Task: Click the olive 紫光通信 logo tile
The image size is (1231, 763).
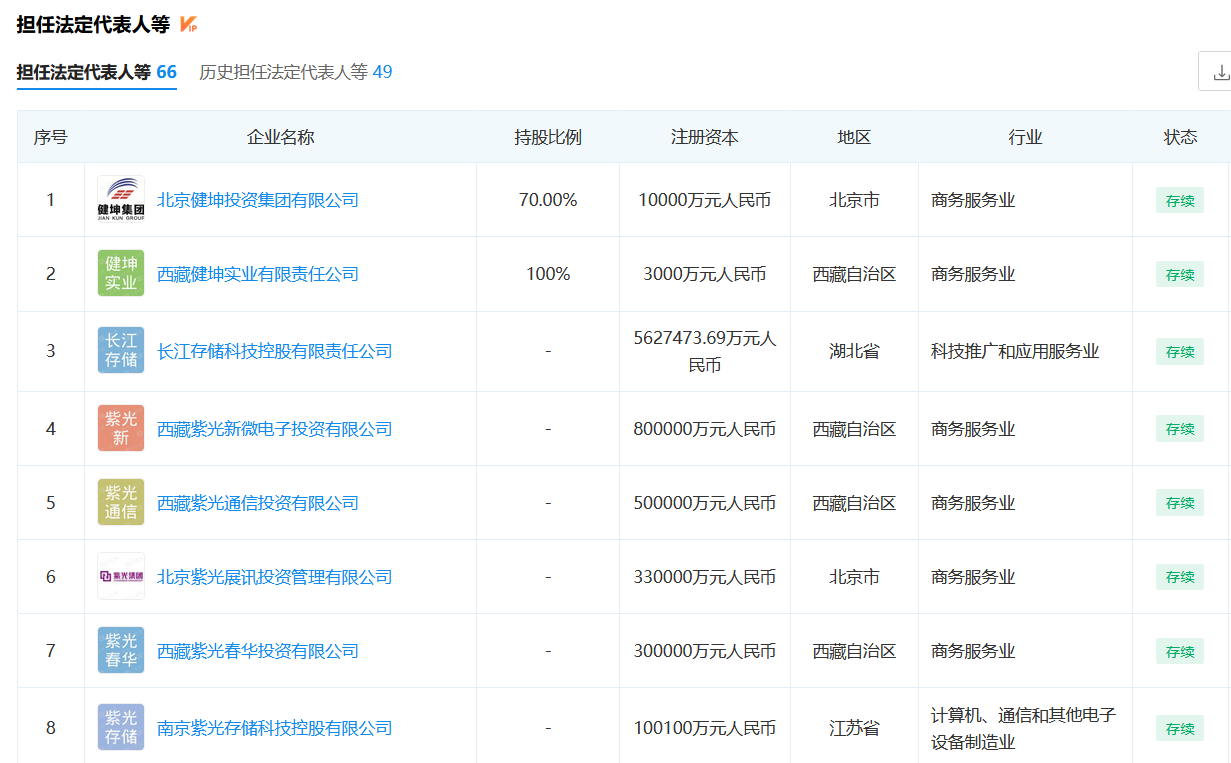Action: coord(121,503)
